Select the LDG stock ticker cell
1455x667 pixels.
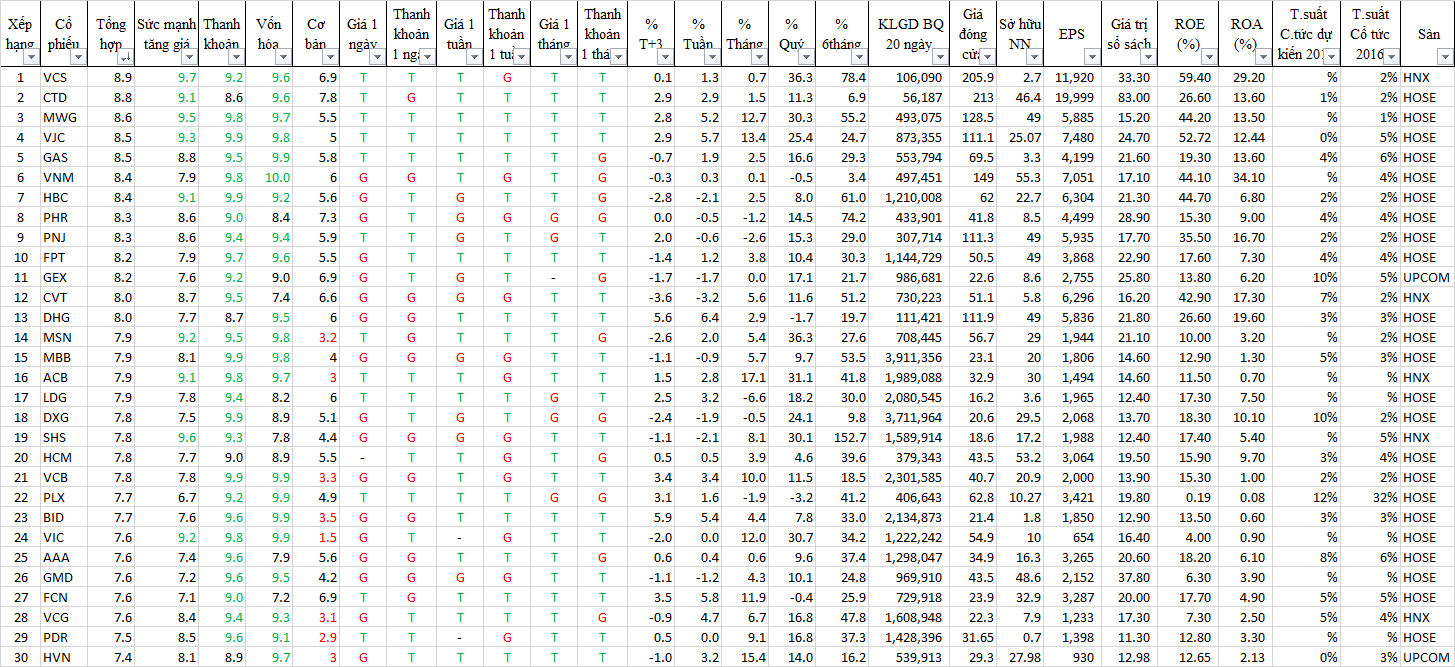pos(65,397)
